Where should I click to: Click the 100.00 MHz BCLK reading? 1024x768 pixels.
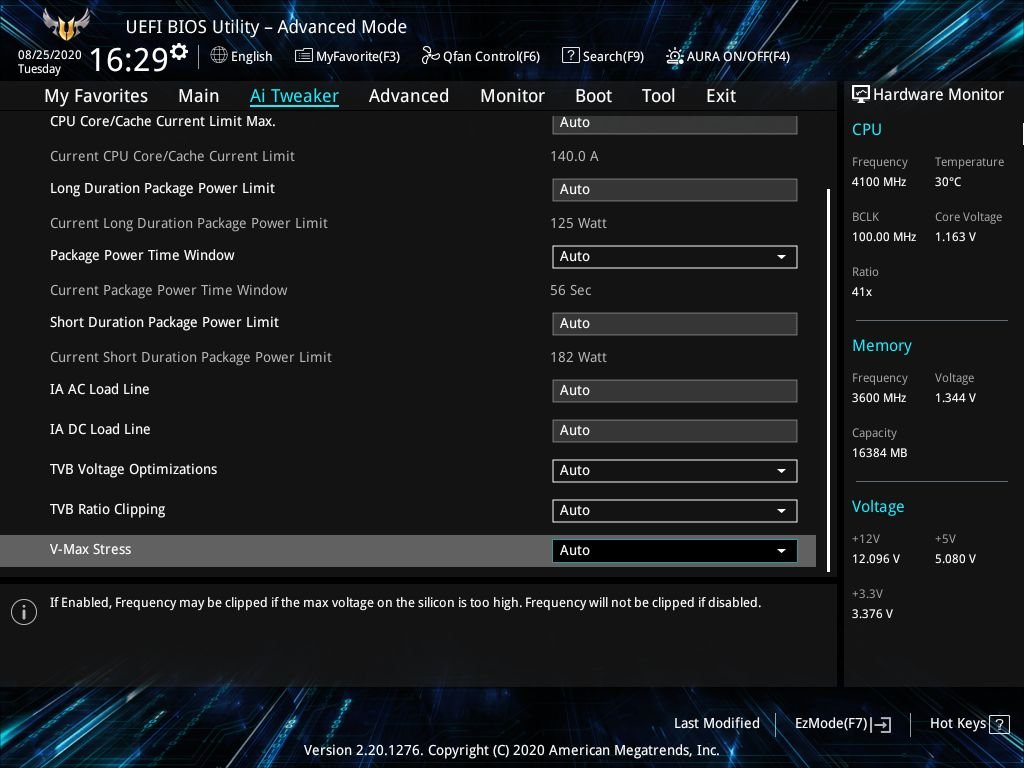pos(884,236)
